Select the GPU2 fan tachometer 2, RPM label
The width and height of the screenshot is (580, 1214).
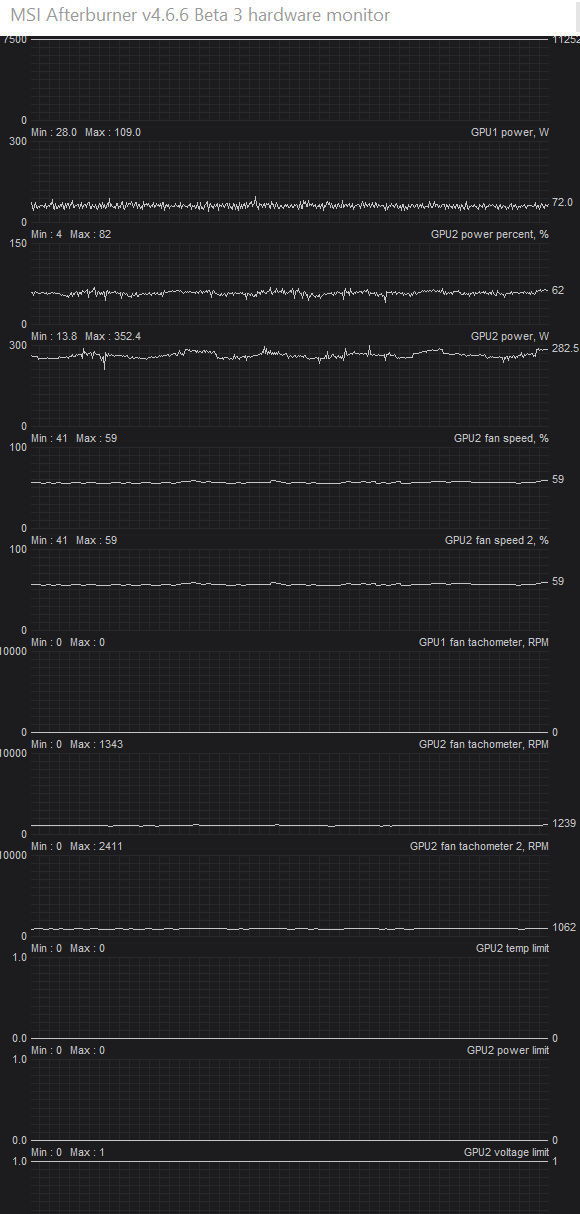click(479, 846)
